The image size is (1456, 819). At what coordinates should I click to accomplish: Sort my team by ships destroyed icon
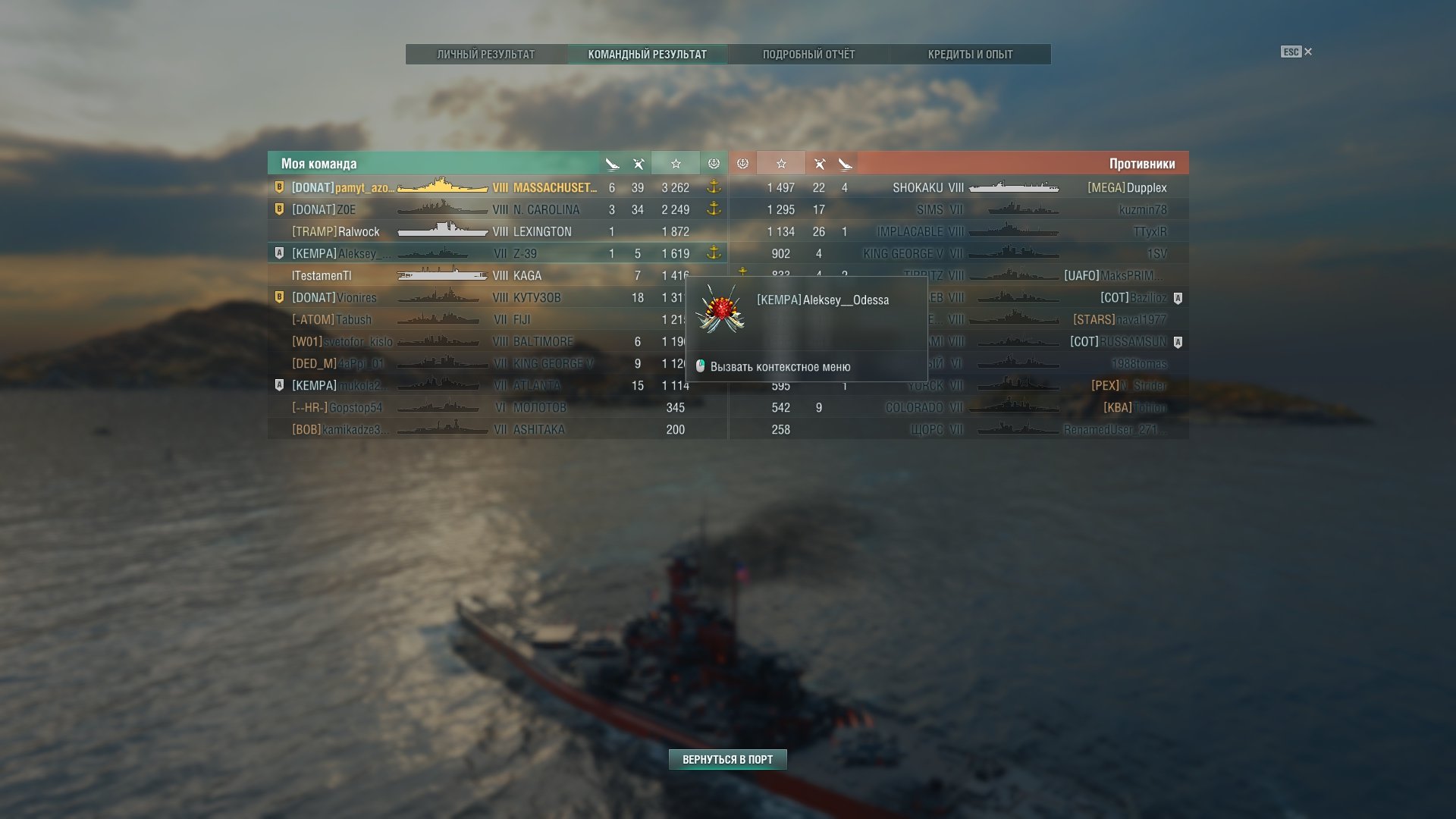click(x=612, y=164)
